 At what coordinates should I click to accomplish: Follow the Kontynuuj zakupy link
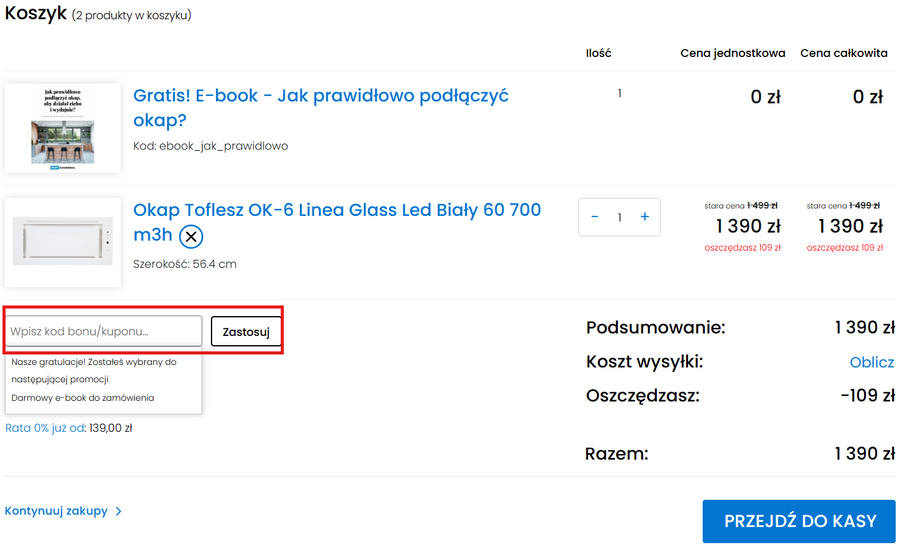click(x=56, y=511)
